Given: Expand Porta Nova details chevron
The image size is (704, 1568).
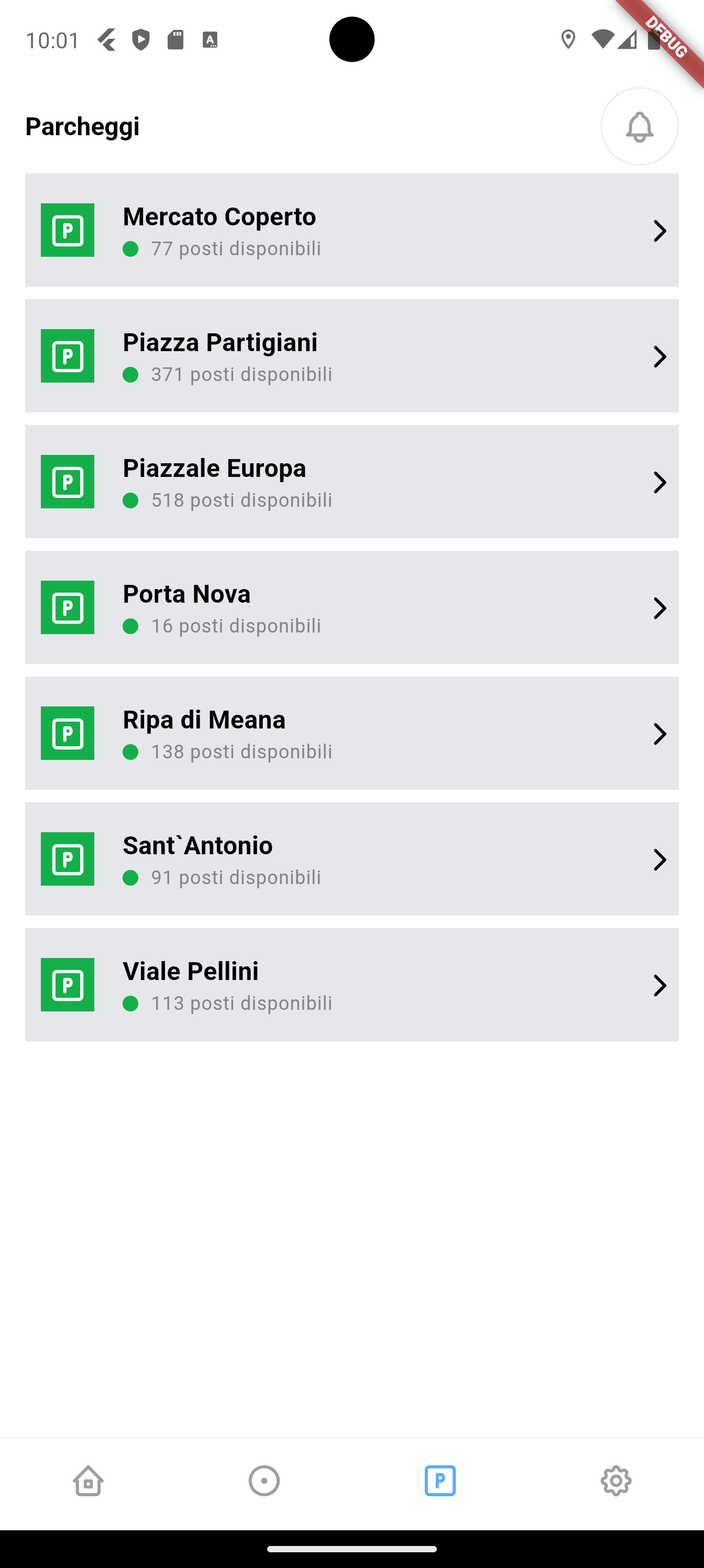Looking at the screenshot, I should [659, 608].
